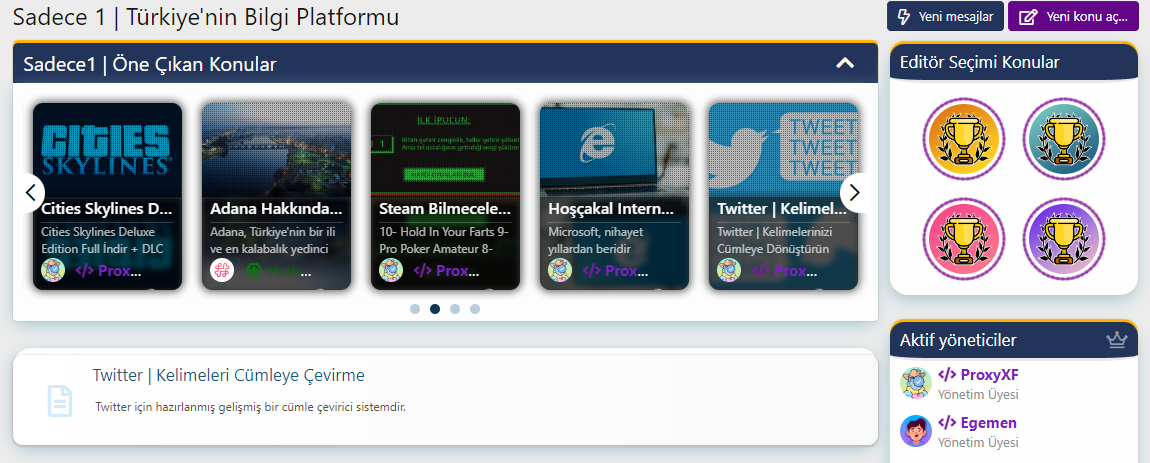Click the Yeni mesajlar button
The height and width of the screenshot is (463, 1150).
(945, 16)
